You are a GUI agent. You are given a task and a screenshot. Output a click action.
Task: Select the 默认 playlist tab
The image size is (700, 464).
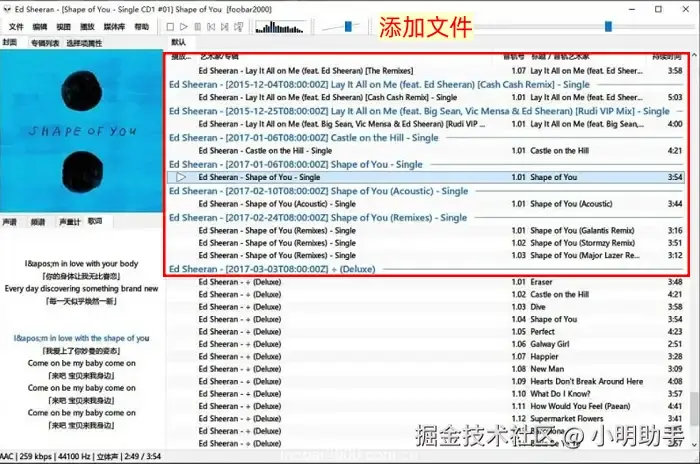pos(179,42)
